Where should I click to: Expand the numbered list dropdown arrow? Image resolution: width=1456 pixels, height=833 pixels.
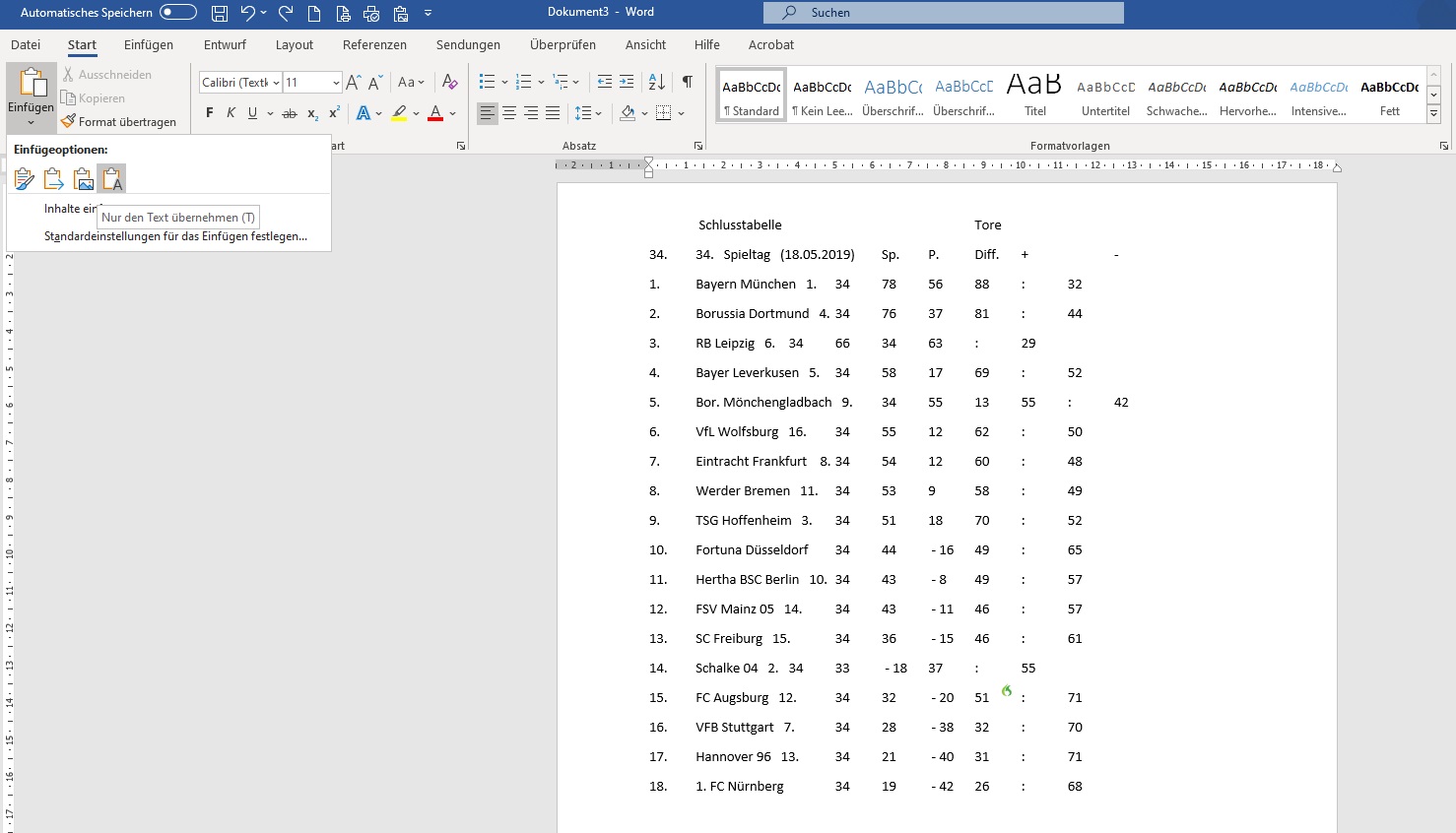tap(541, 83)
